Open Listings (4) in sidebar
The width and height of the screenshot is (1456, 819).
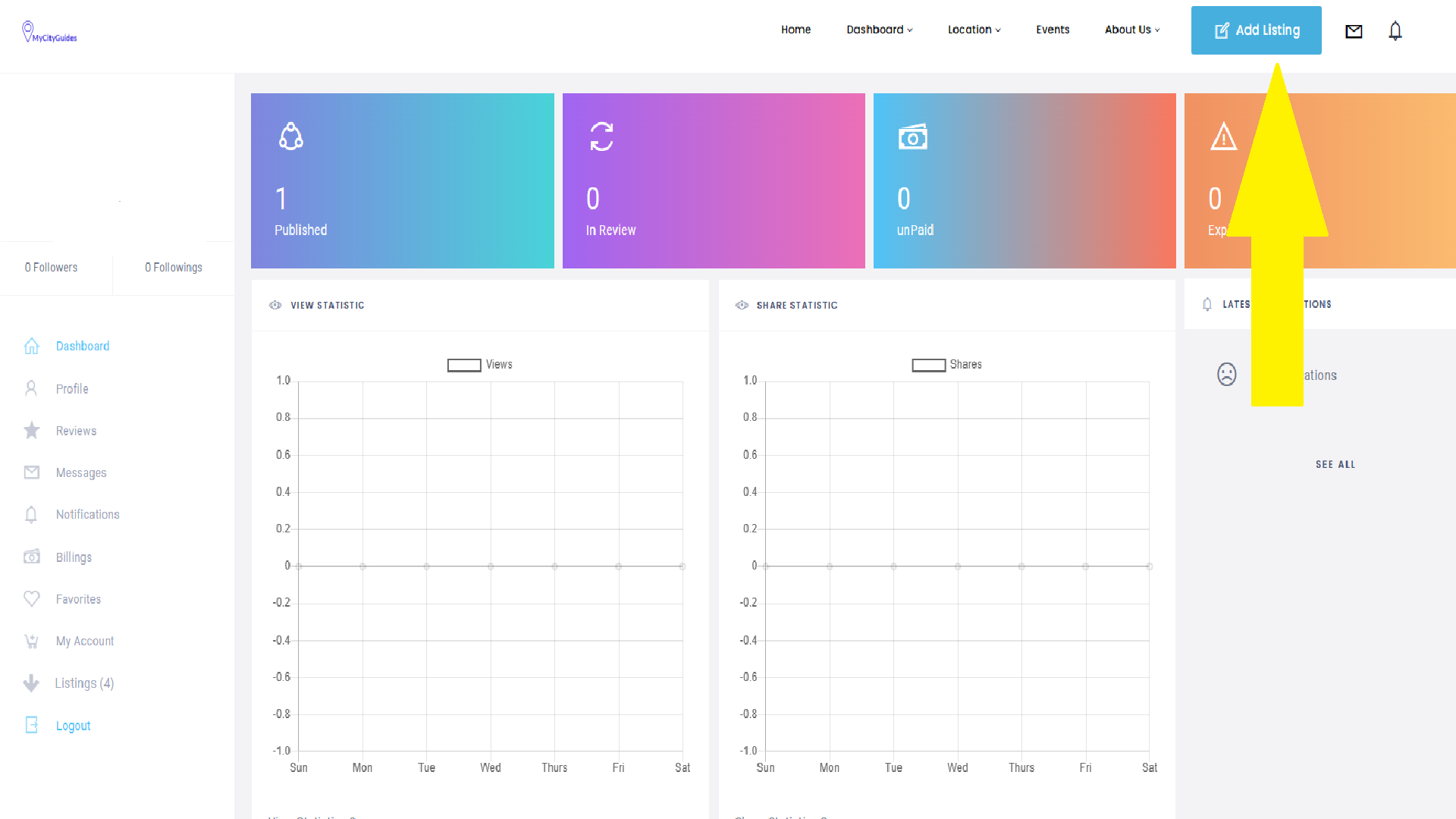coord(84,683)
